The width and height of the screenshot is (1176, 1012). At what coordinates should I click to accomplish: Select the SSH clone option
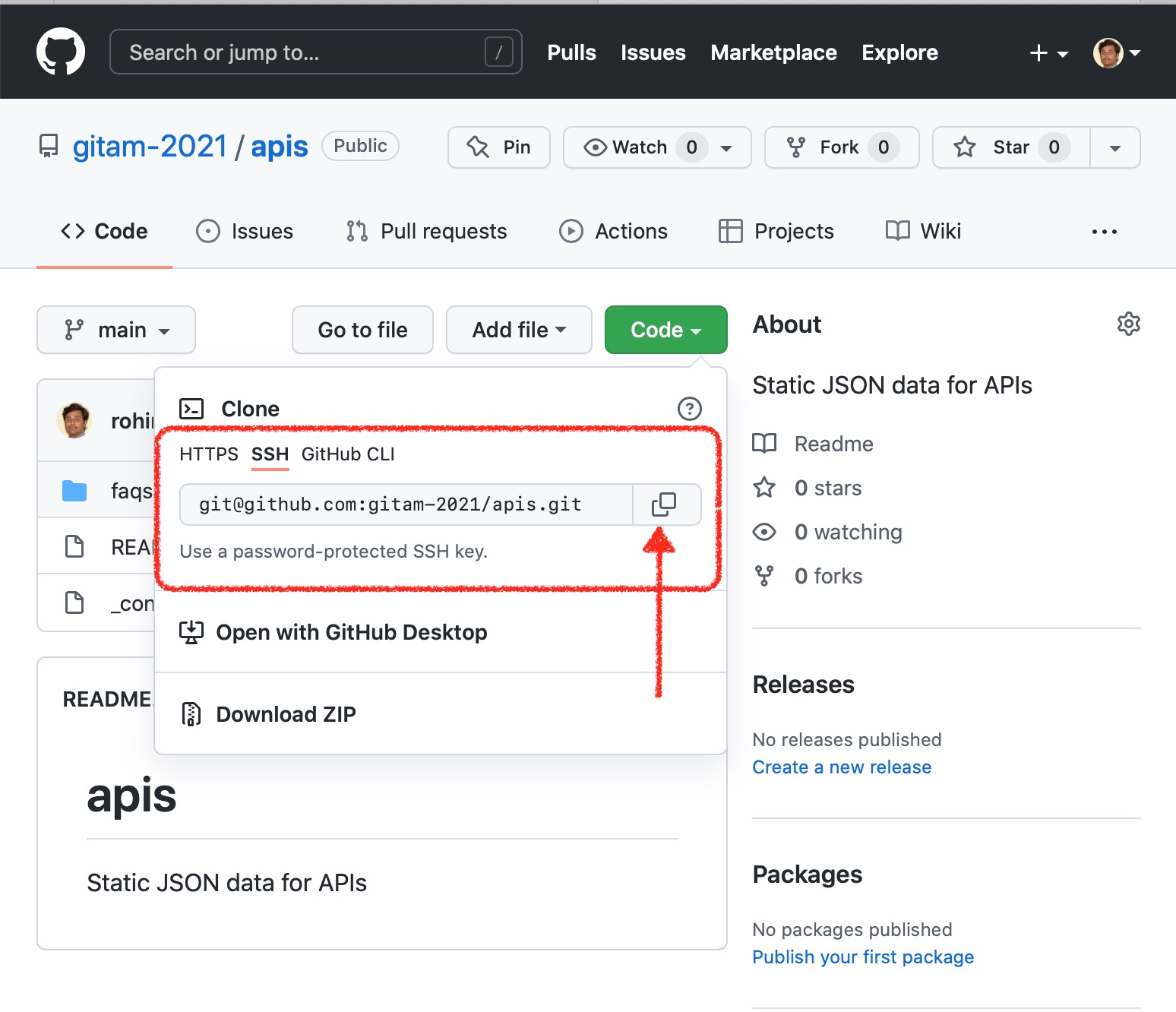pos(270,454)
